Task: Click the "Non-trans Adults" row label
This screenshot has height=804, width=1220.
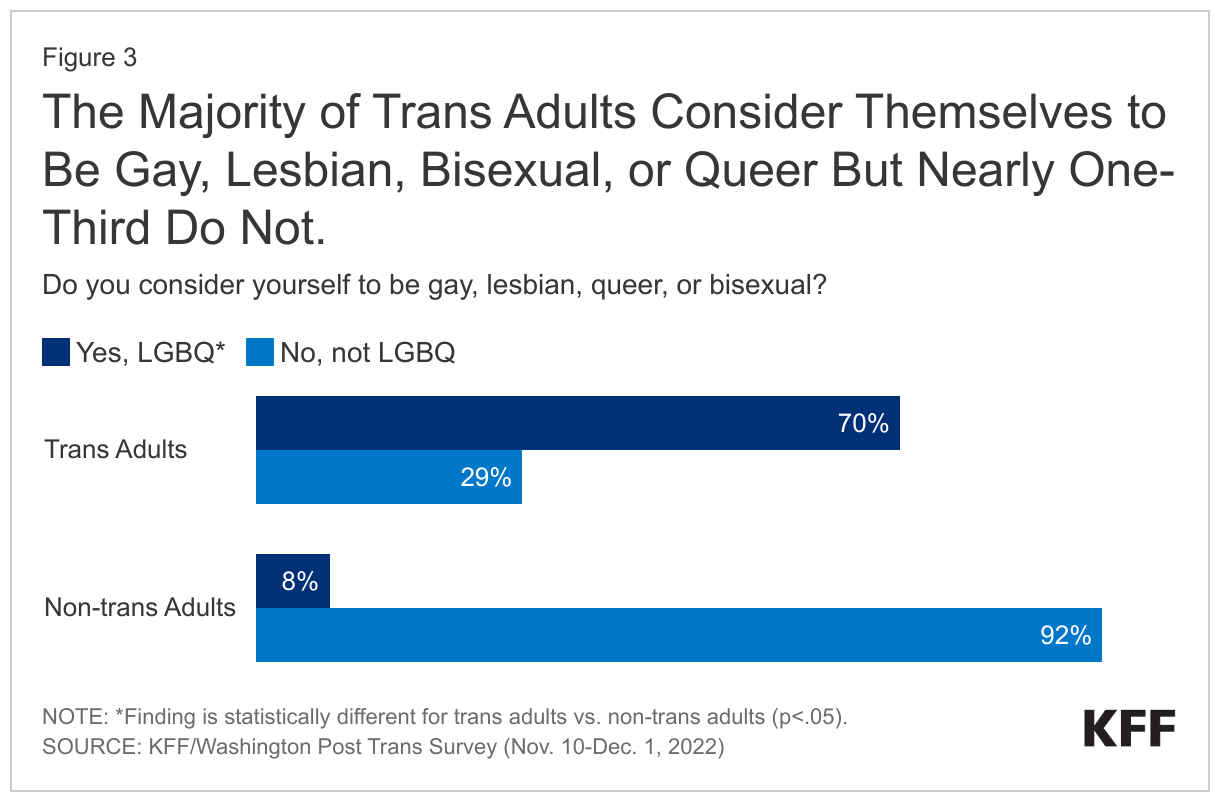Action: coord(140,607)
